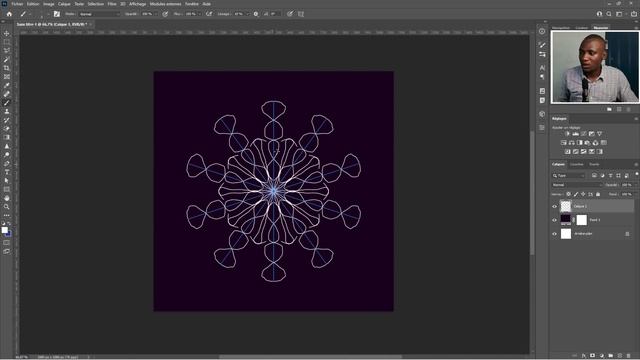Image resolution: width=640 pixels, height=360 pixels.
Task: Open the Modules externes menu
Action: pos(165,4)
